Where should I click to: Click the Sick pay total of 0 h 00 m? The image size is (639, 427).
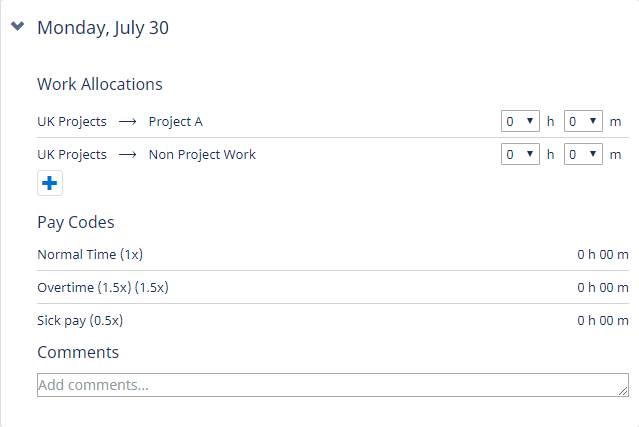[602, 321]
